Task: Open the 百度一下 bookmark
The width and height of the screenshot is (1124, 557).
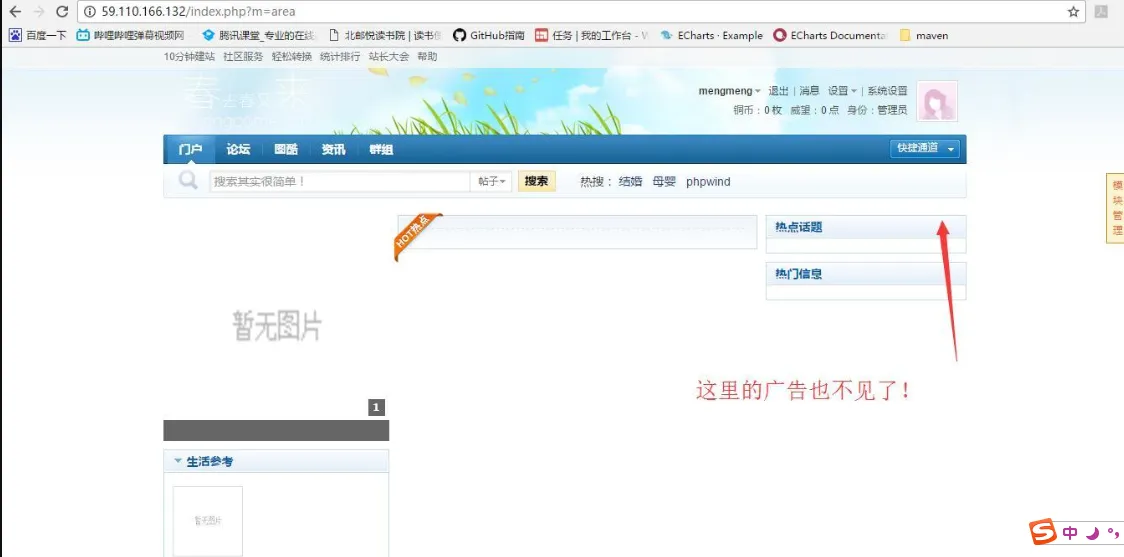Action: tap(37, 35)
